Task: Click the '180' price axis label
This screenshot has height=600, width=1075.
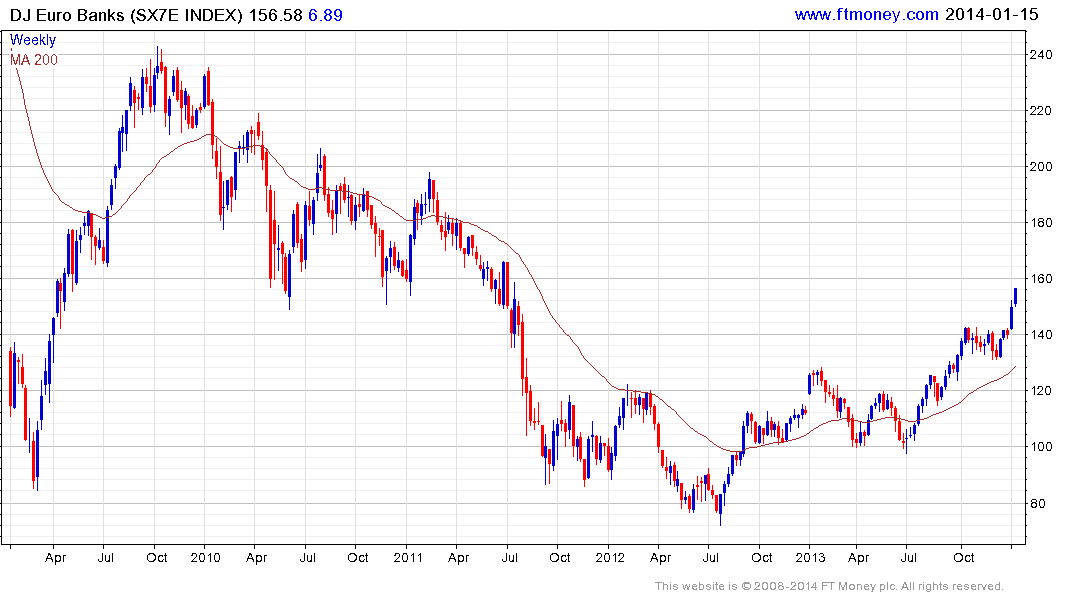Action: [1041, 223]
